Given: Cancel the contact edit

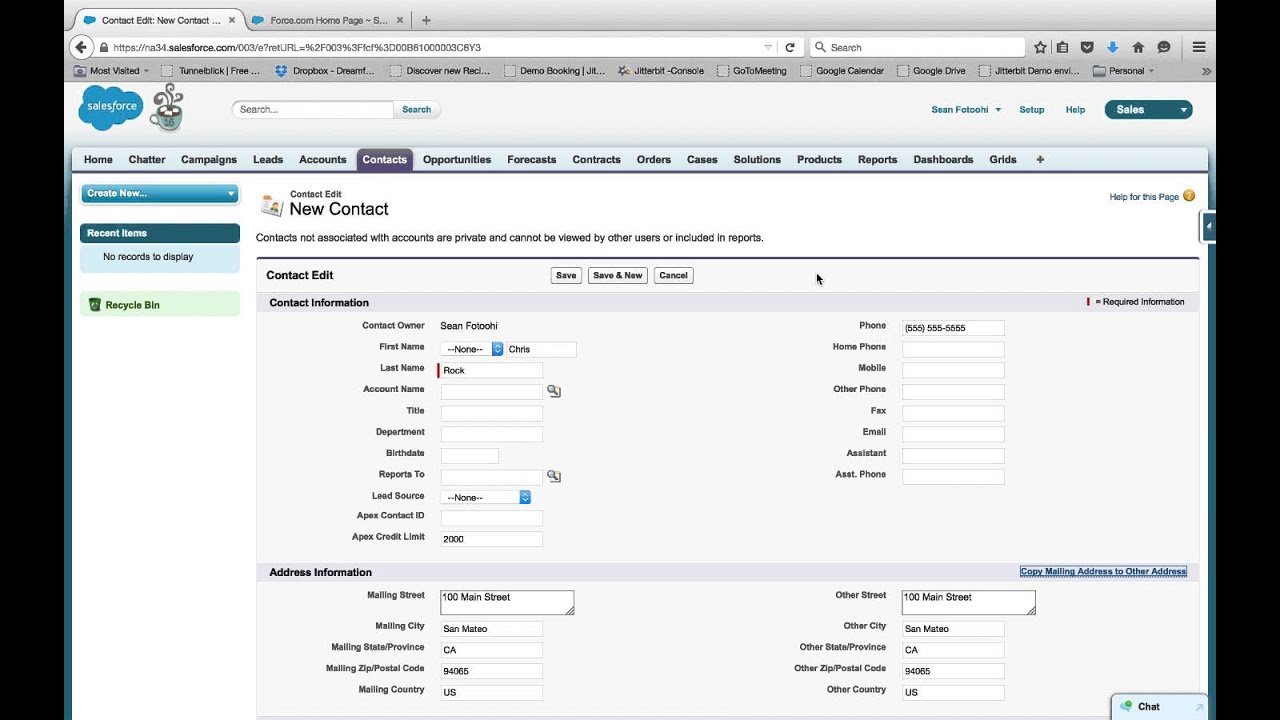Looking at the screenshot, I should click(673, 275).
